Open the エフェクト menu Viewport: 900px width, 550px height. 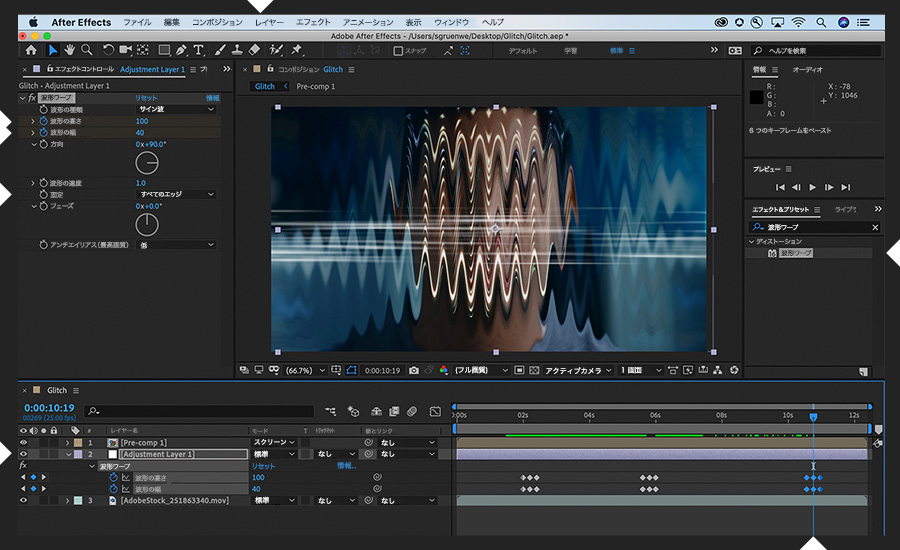pyautogui.click(x=313, y=21)
